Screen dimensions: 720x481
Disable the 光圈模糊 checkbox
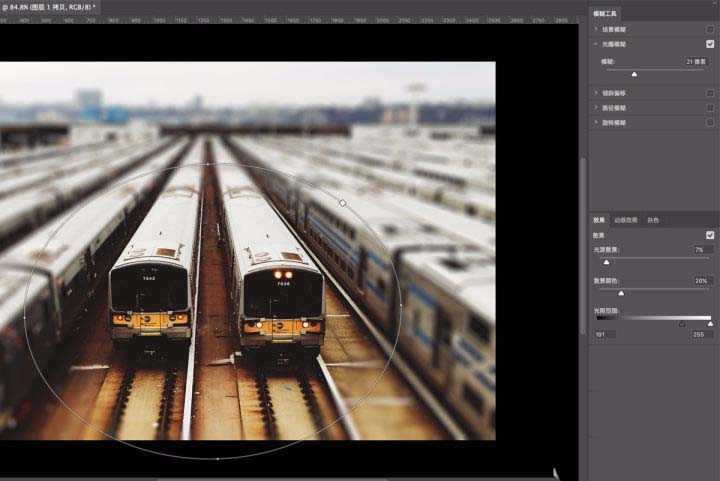(710, 44)
